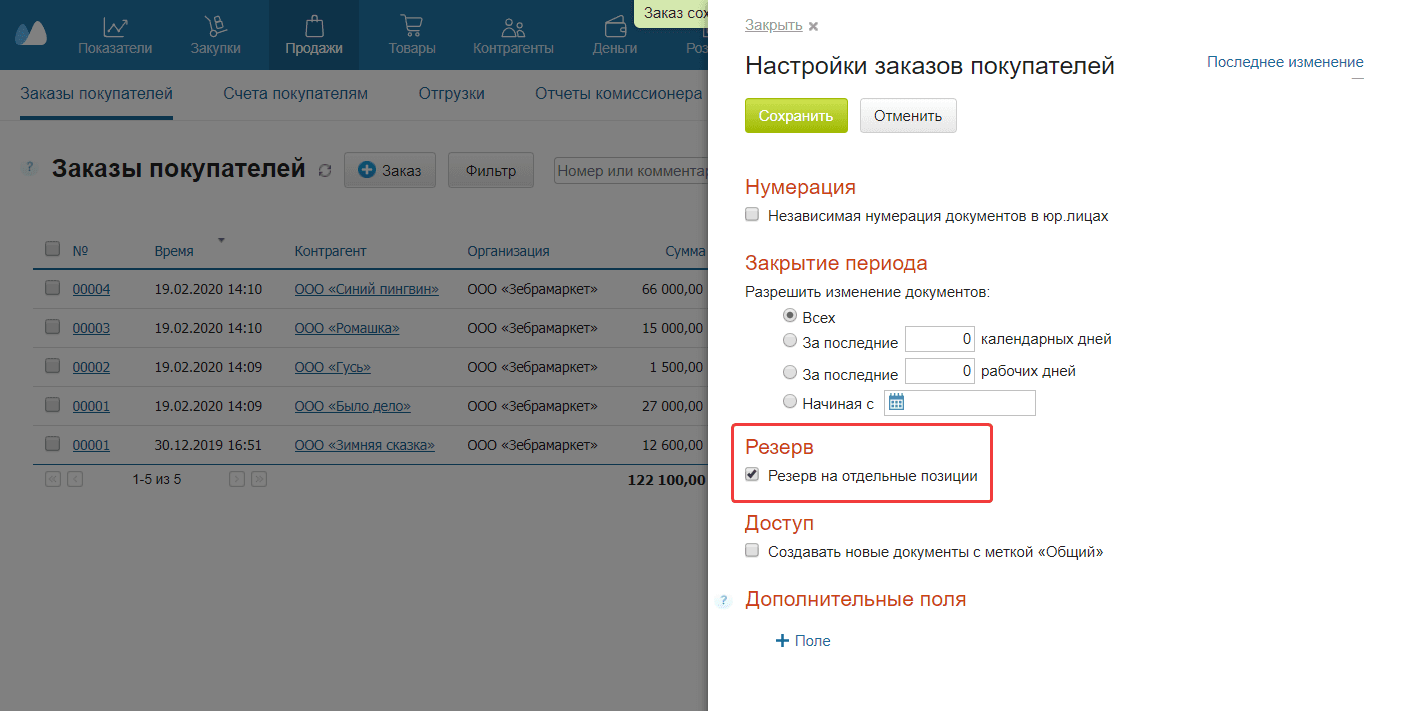
Task: Open order 00004
Action: (x=91, y=289)
